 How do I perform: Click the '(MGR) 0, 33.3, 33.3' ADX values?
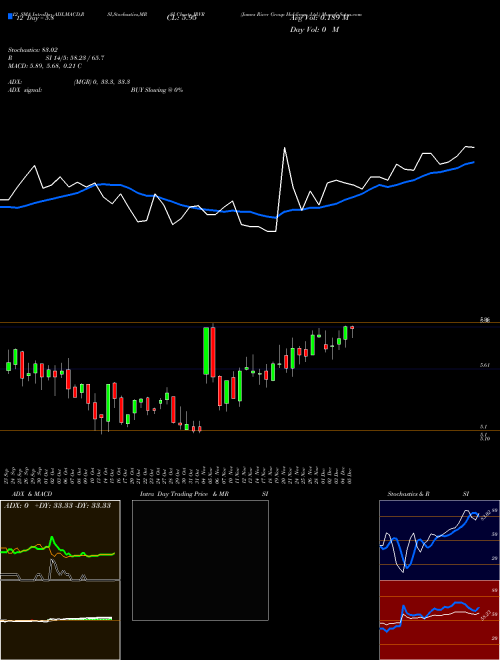coord(101,82)
